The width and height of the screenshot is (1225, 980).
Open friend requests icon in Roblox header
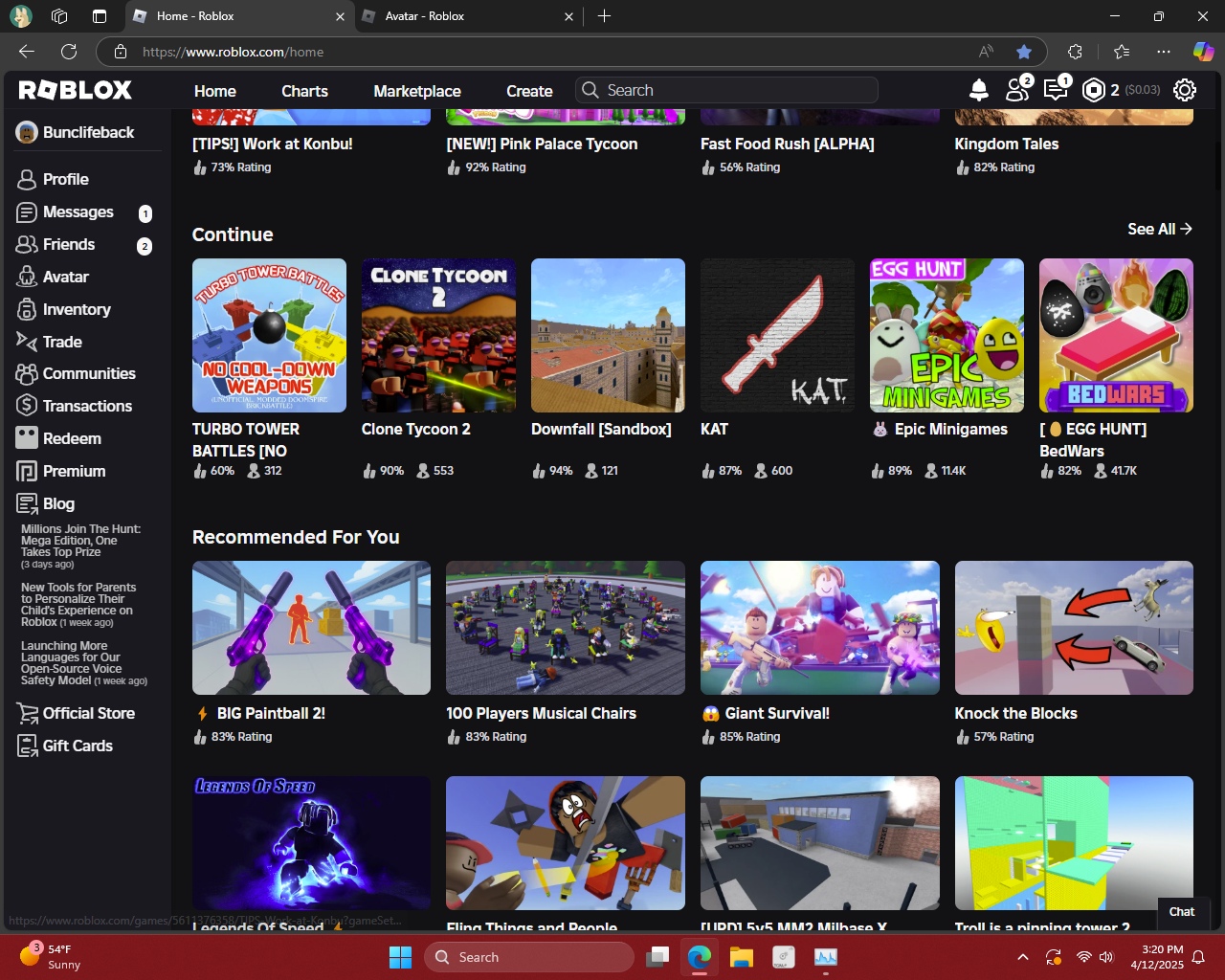(x=1017, y=89)
